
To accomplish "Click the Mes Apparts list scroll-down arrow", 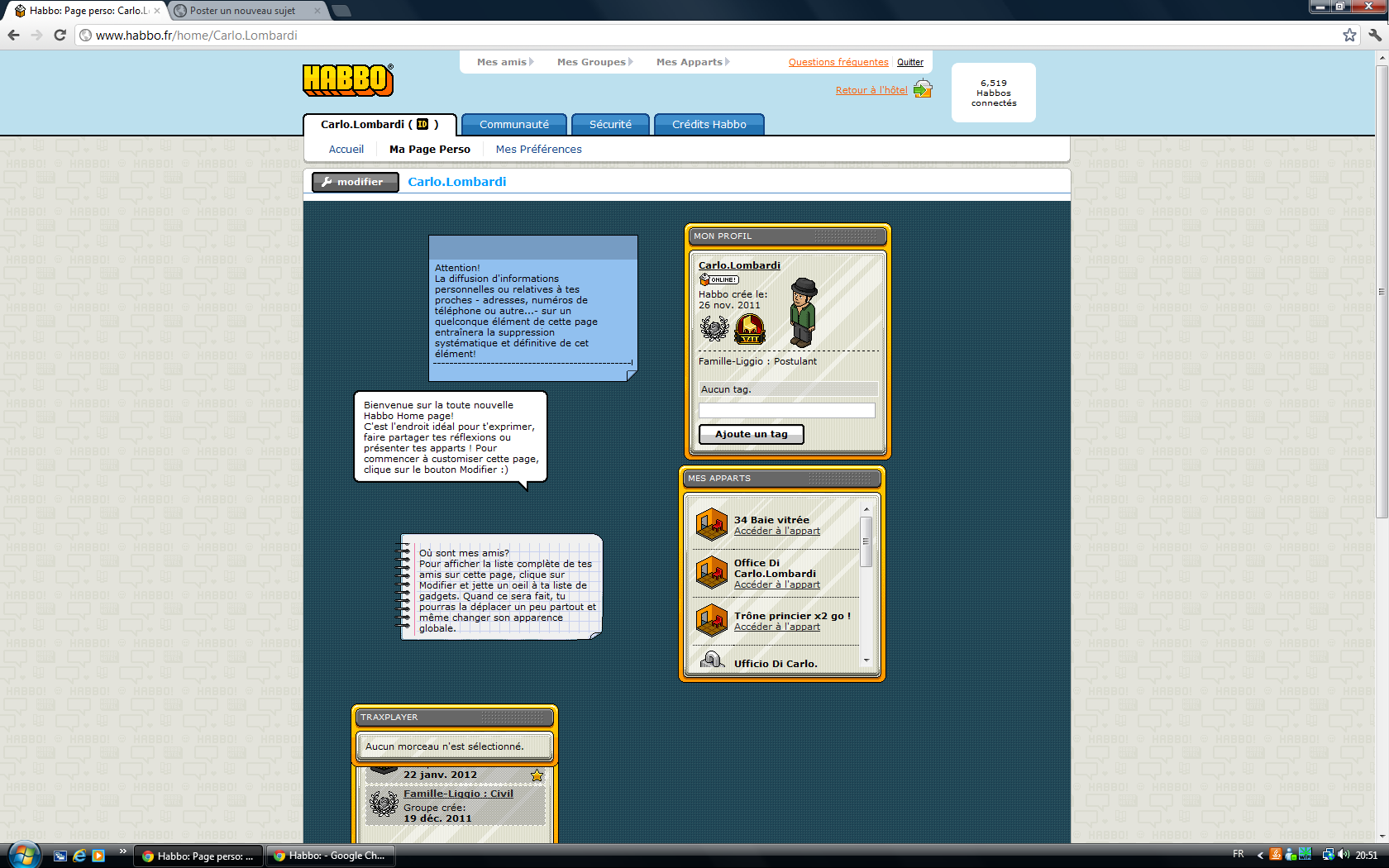I will tap(866, 661).
